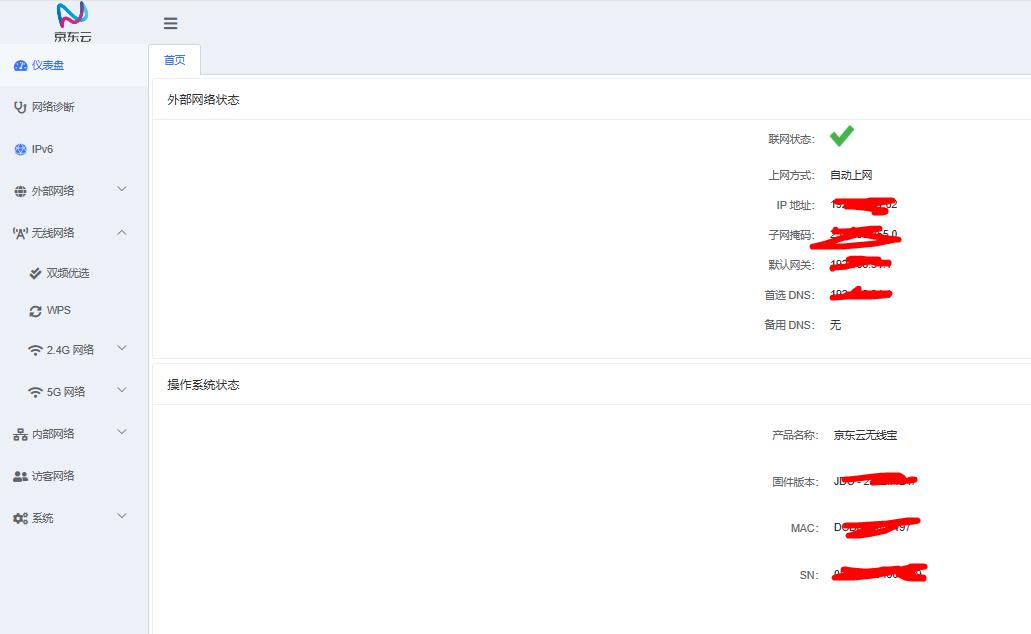Click the 无线网络 antenna icon
This screenshot has width=1031, height=634.
20,233
